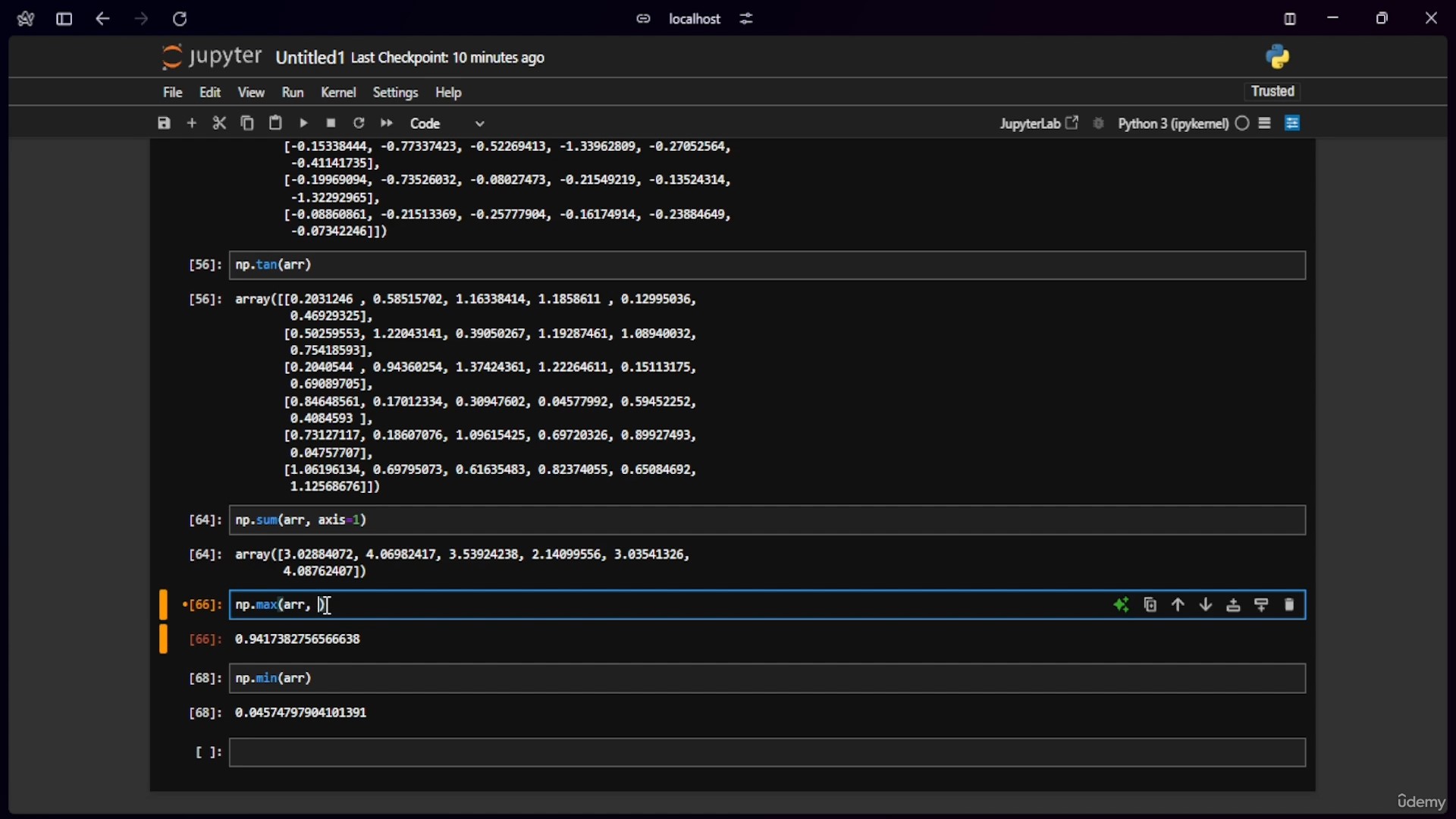Open notebook in JupyterLab
Screen dimensions: 1456x819
point(1039,124)
